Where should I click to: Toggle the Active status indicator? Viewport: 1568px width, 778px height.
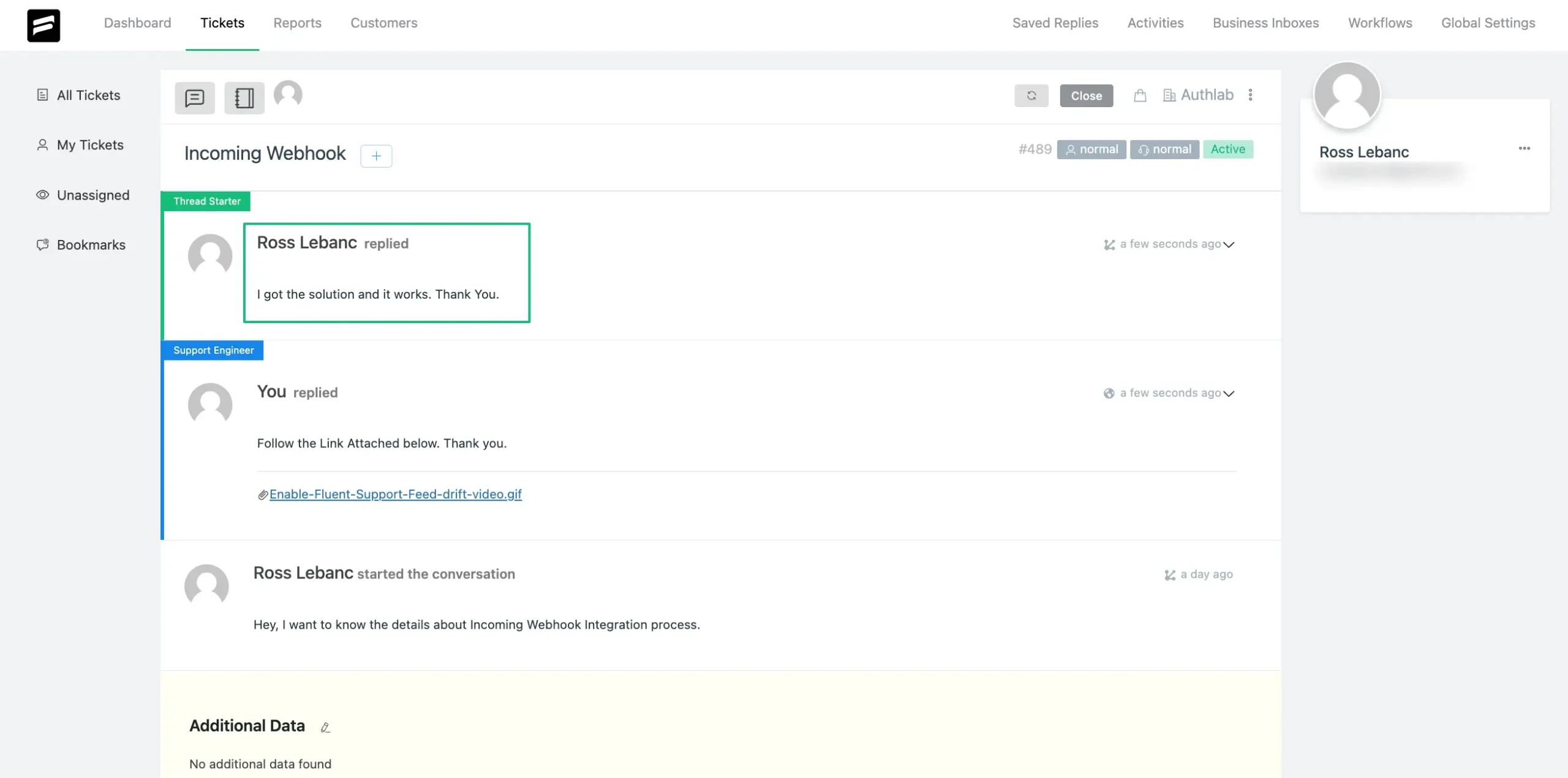click(x=1228, y=148)
